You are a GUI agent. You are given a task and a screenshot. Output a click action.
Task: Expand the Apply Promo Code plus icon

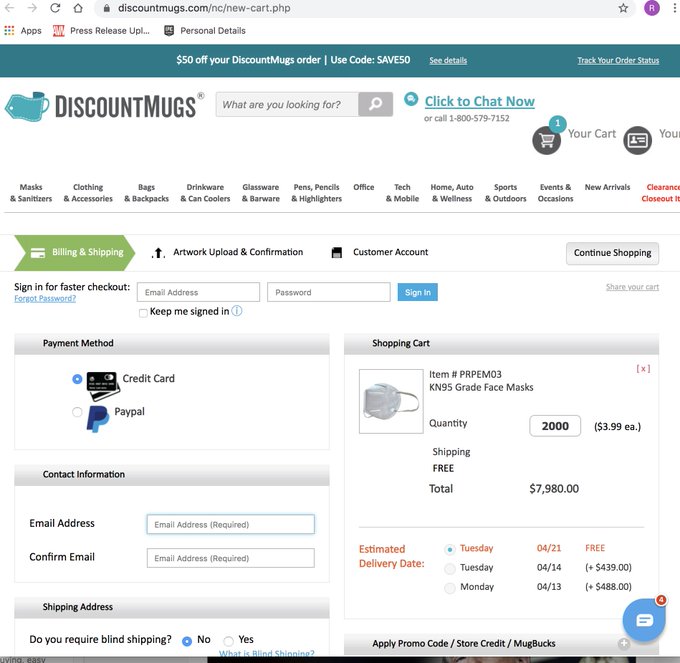tap(624, 643)
